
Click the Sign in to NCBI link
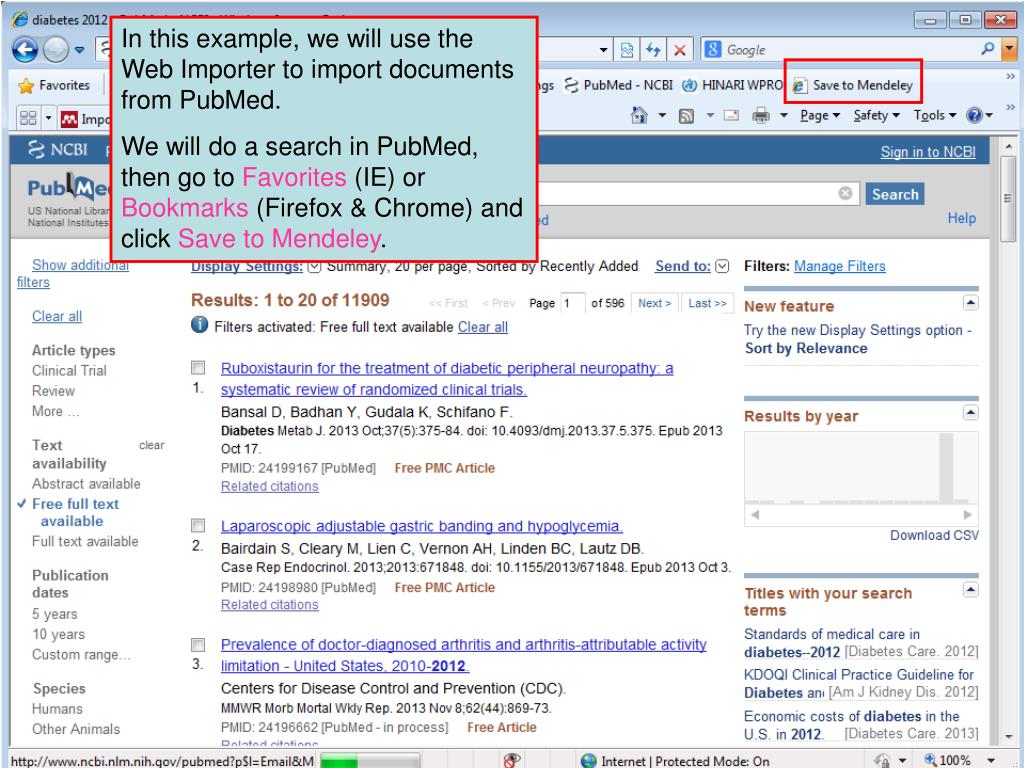click(927, 152)
